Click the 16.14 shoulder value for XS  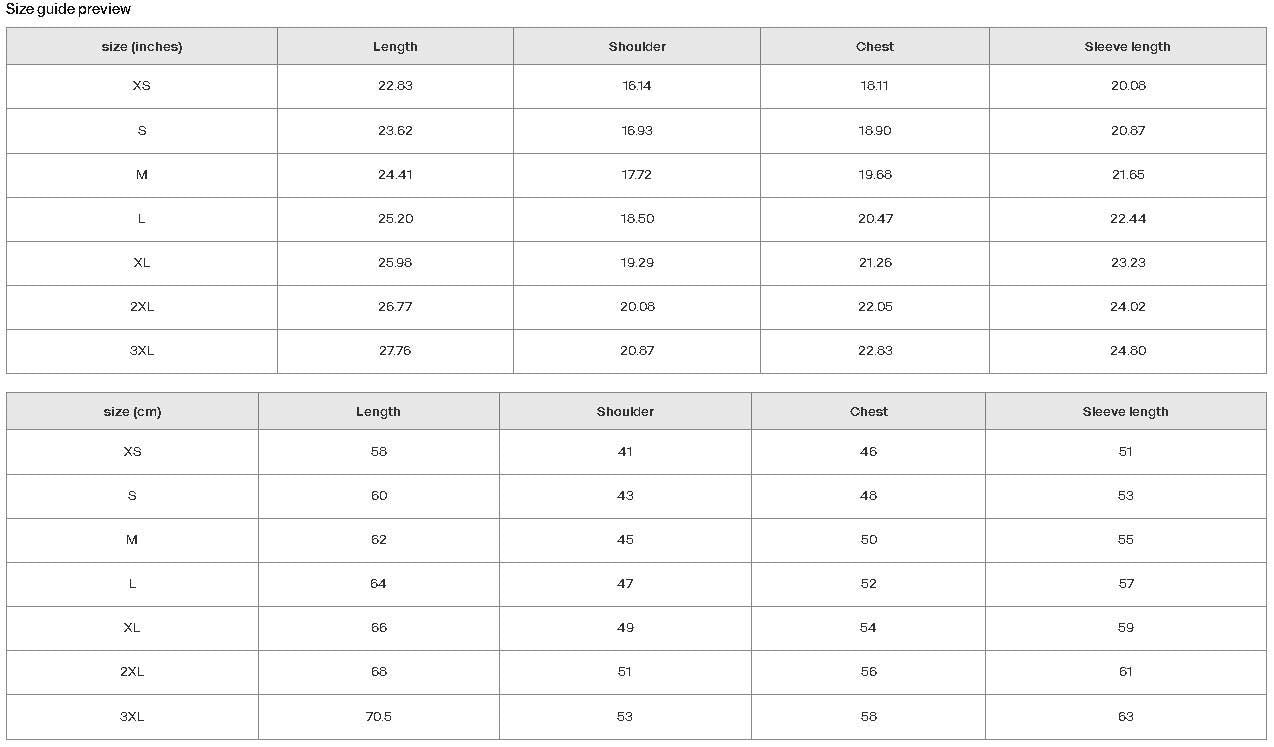(637, 86)
